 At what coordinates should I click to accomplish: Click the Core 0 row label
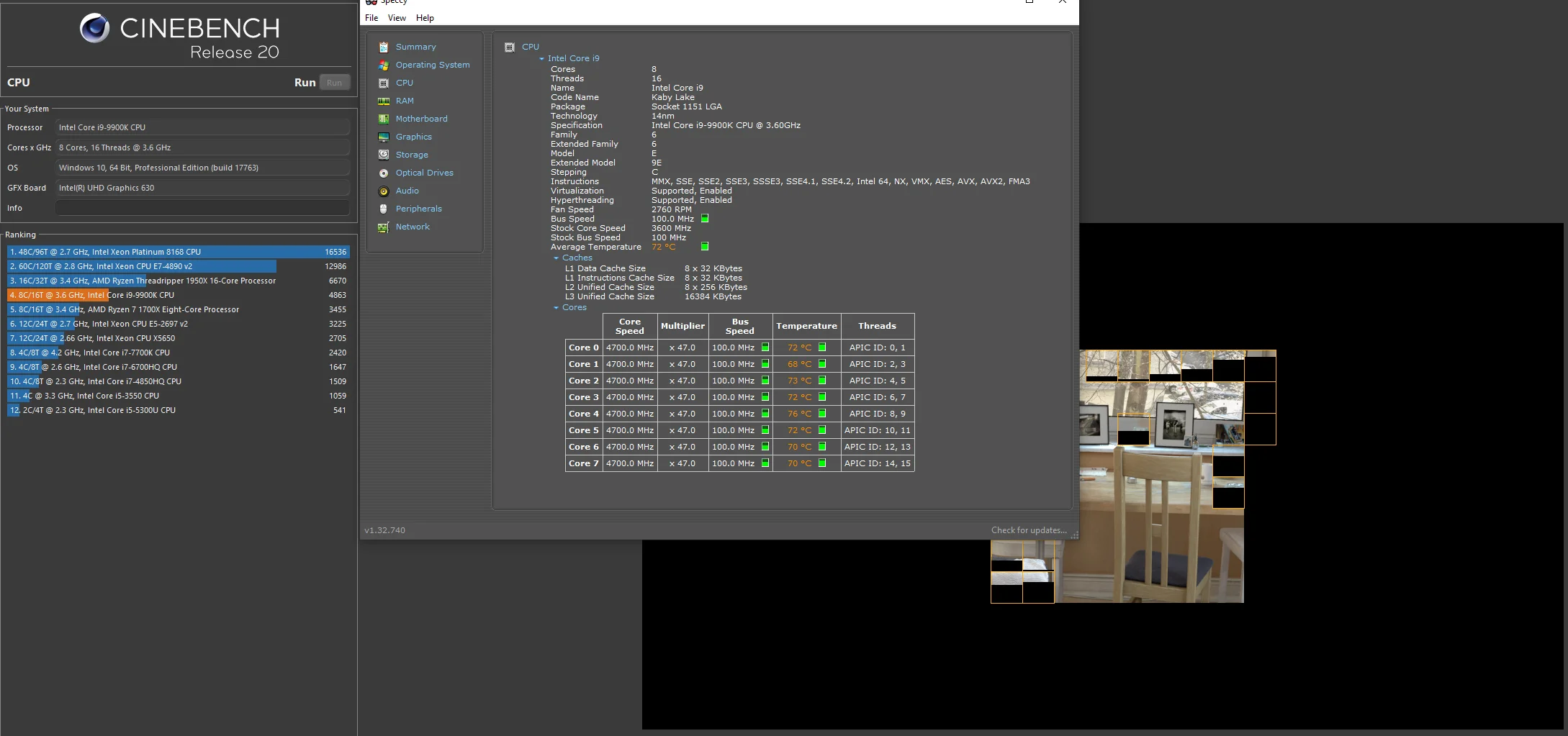pos(584,347)
